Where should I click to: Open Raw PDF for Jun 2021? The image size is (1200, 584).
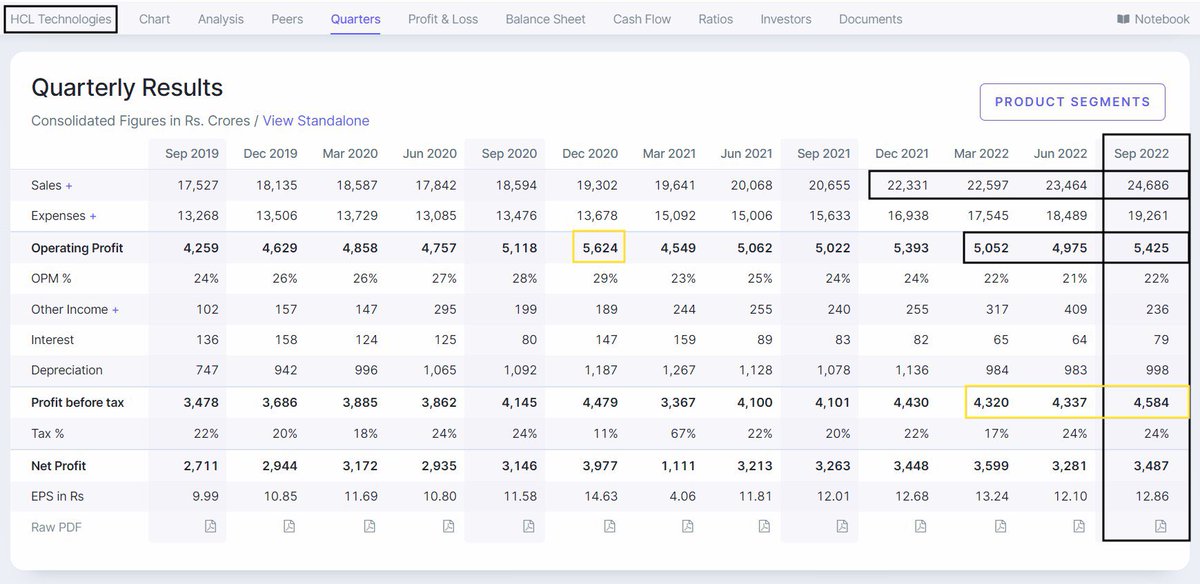pyautogui.click(x=764, y=526)
